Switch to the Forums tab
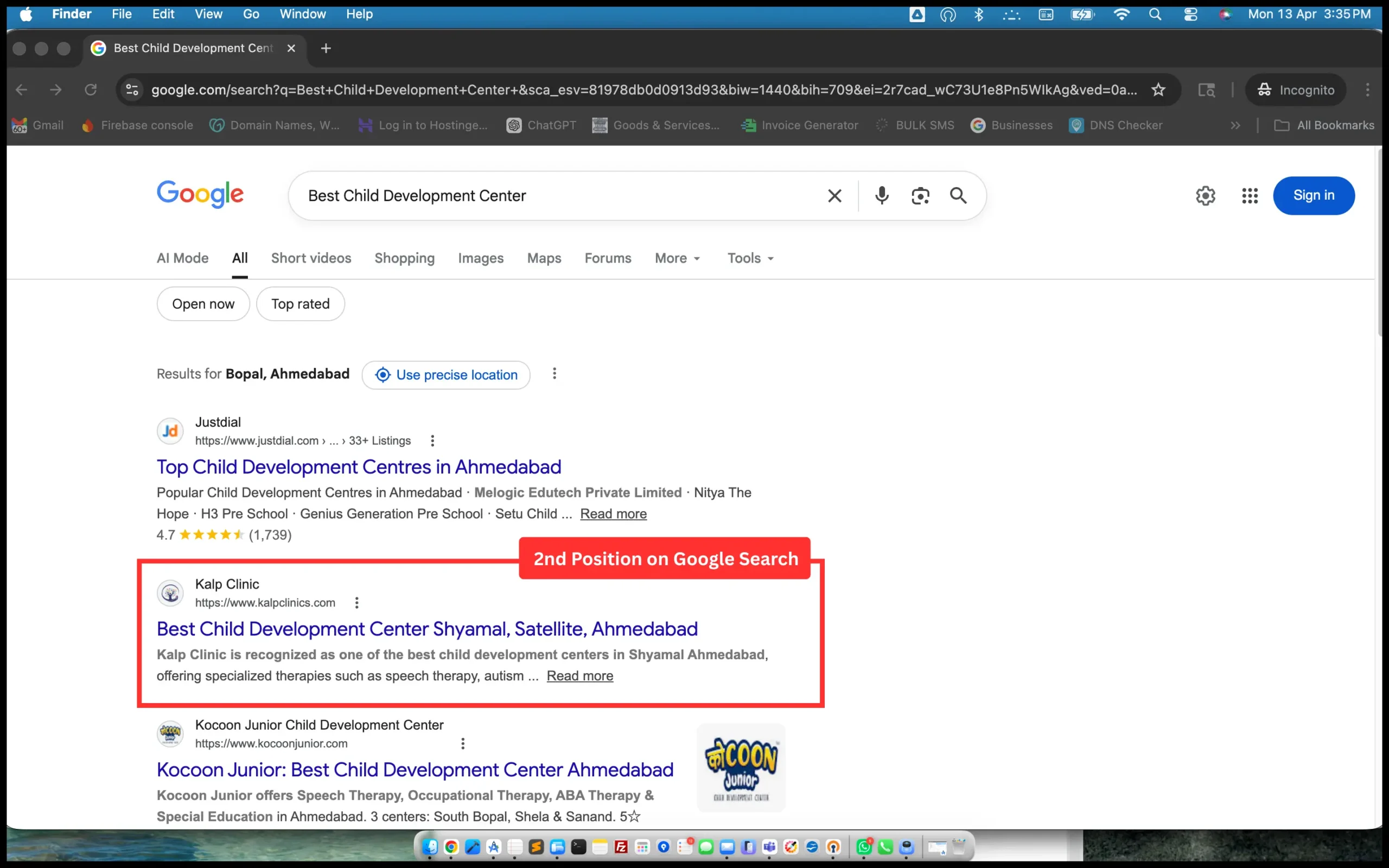This screenshot has width=1389, height=868. coord(608,258)
